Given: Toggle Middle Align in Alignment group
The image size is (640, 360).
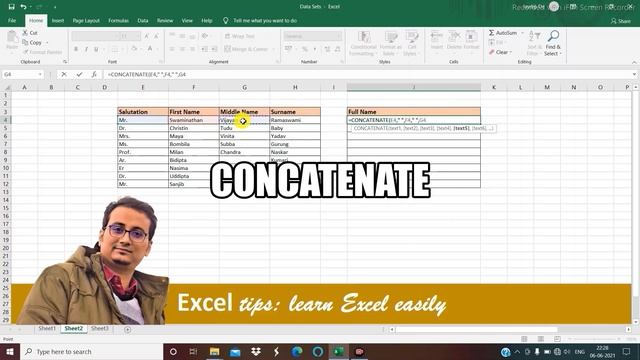Looking at the screenshot, I should pyautogui.click(x=182, y=36).
